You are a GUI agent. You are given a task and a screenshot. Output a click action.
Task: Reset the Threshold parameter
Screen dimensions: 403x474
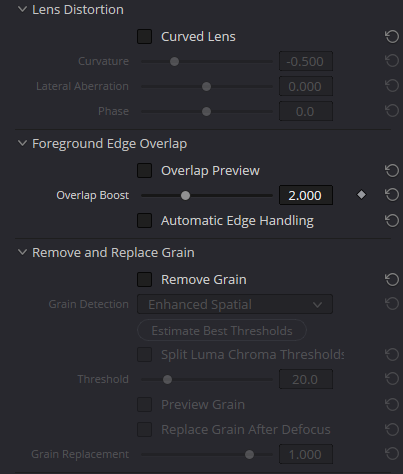(x=392, y=379)
